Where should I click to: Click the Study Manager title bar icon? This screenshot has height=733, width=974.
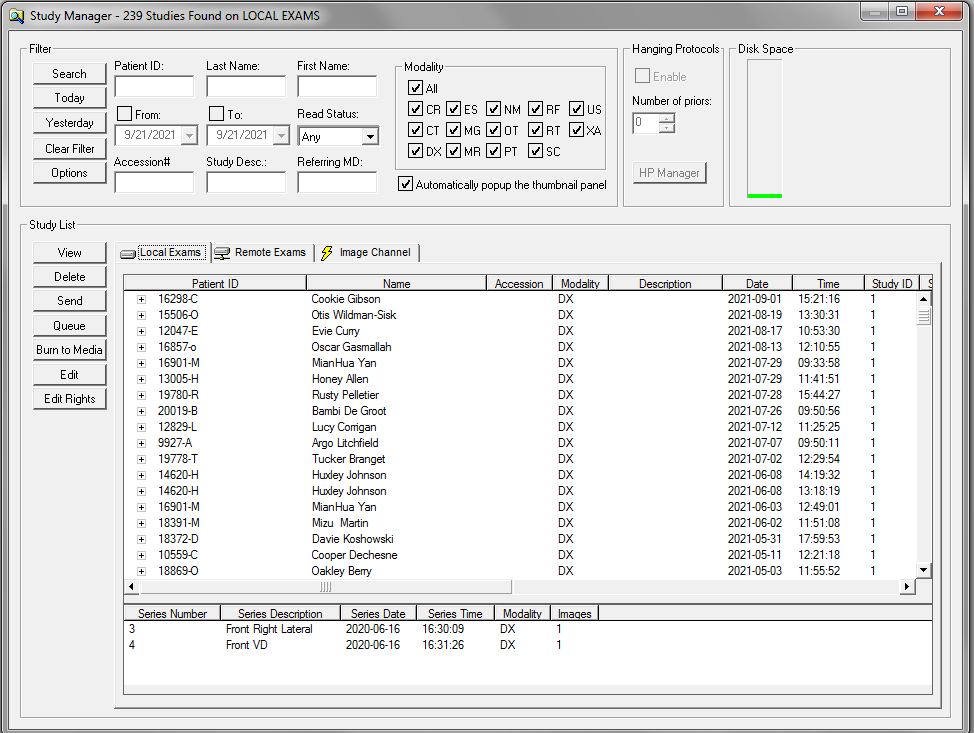pos(15,15)
